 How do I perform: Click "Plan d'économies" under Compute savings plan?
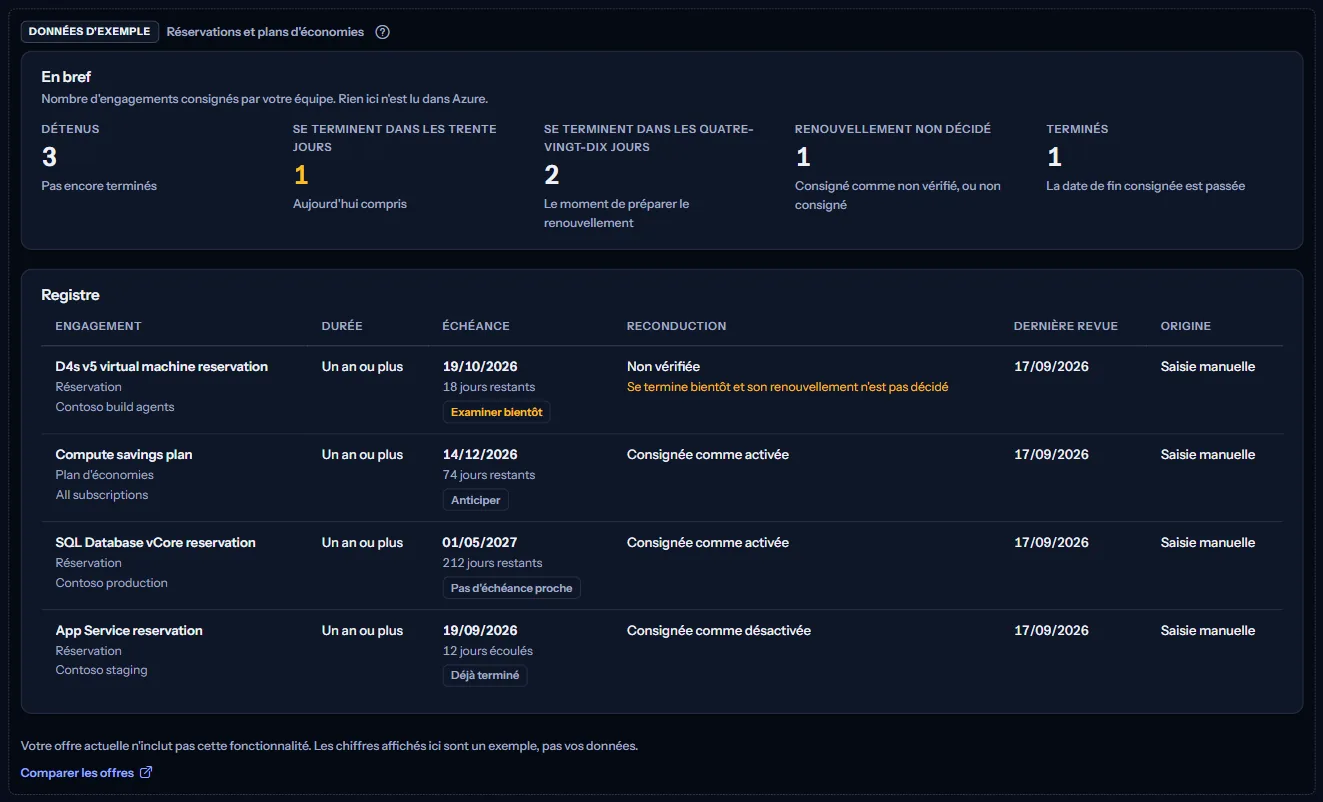coord(105,475)
